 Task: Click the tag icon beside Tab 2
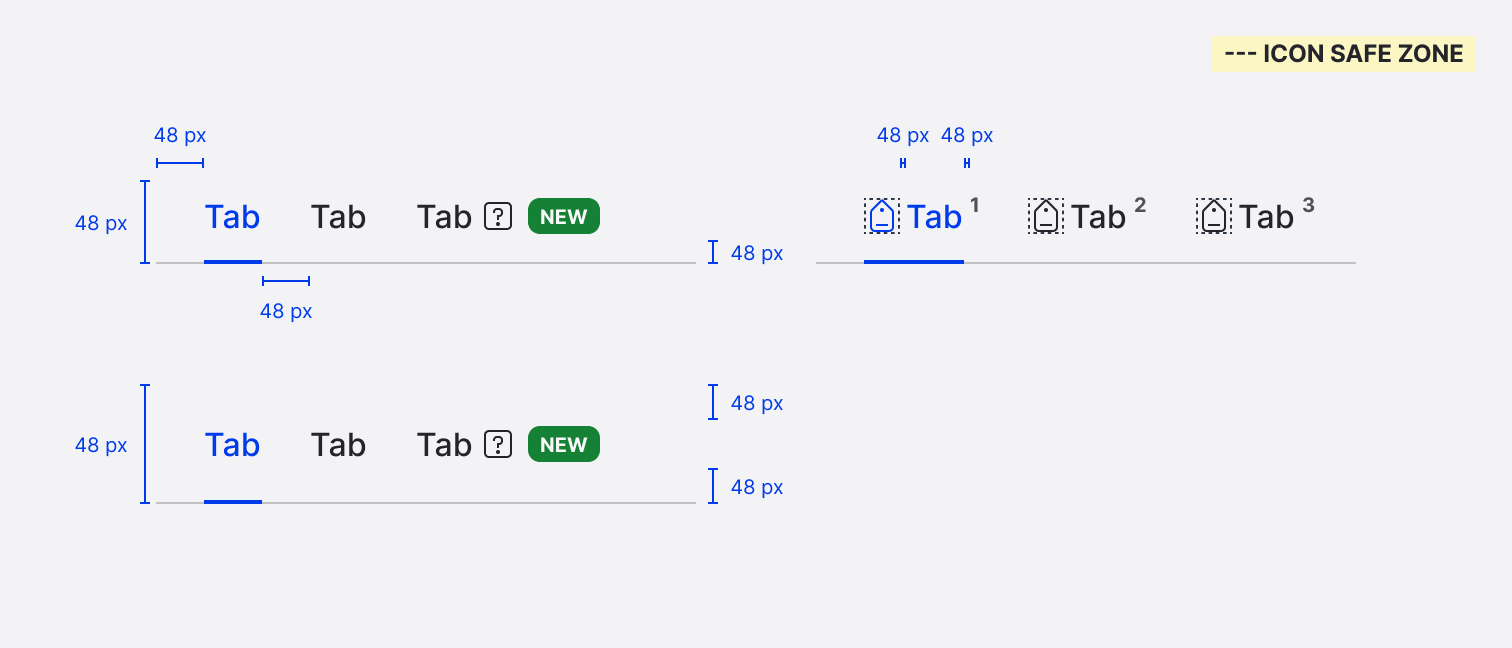pos(1045,216)
